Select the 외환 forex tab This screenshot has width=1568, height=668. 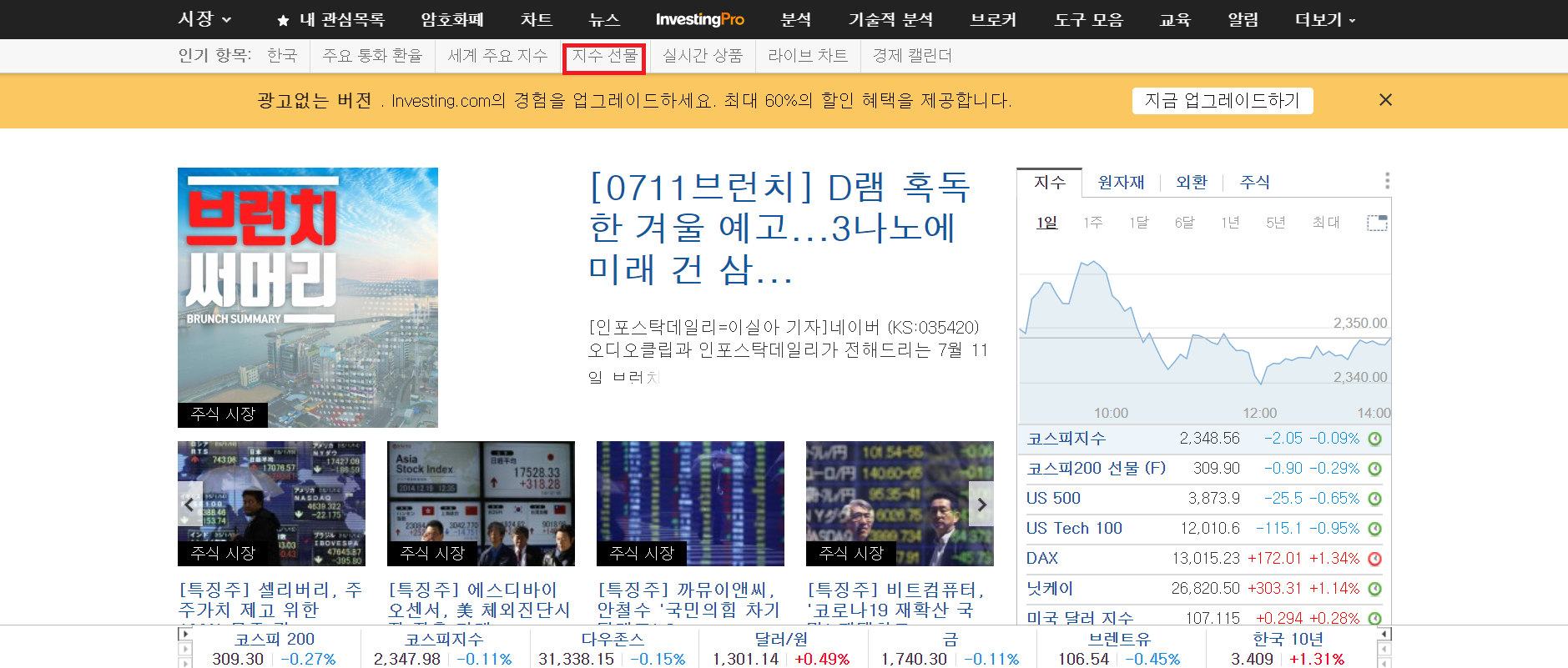pos(1192,182)
